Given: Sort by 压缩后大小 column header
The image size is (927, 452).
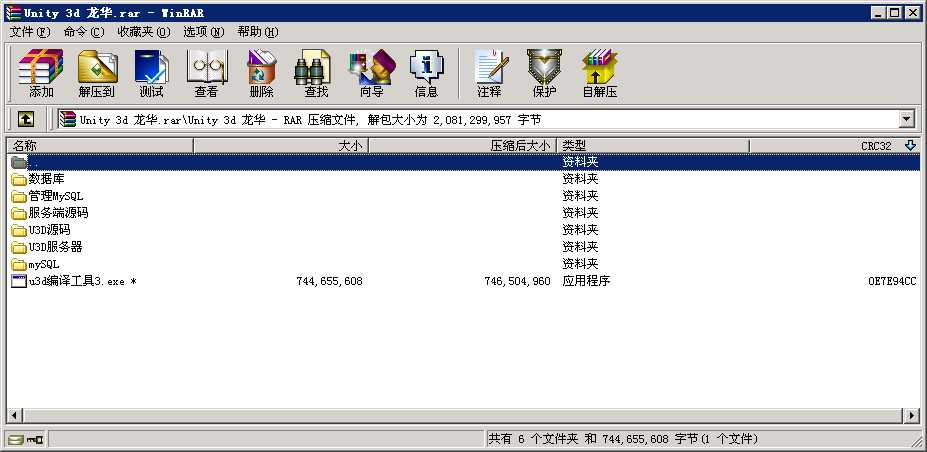Looking at the screenshot, I should 462,145.
